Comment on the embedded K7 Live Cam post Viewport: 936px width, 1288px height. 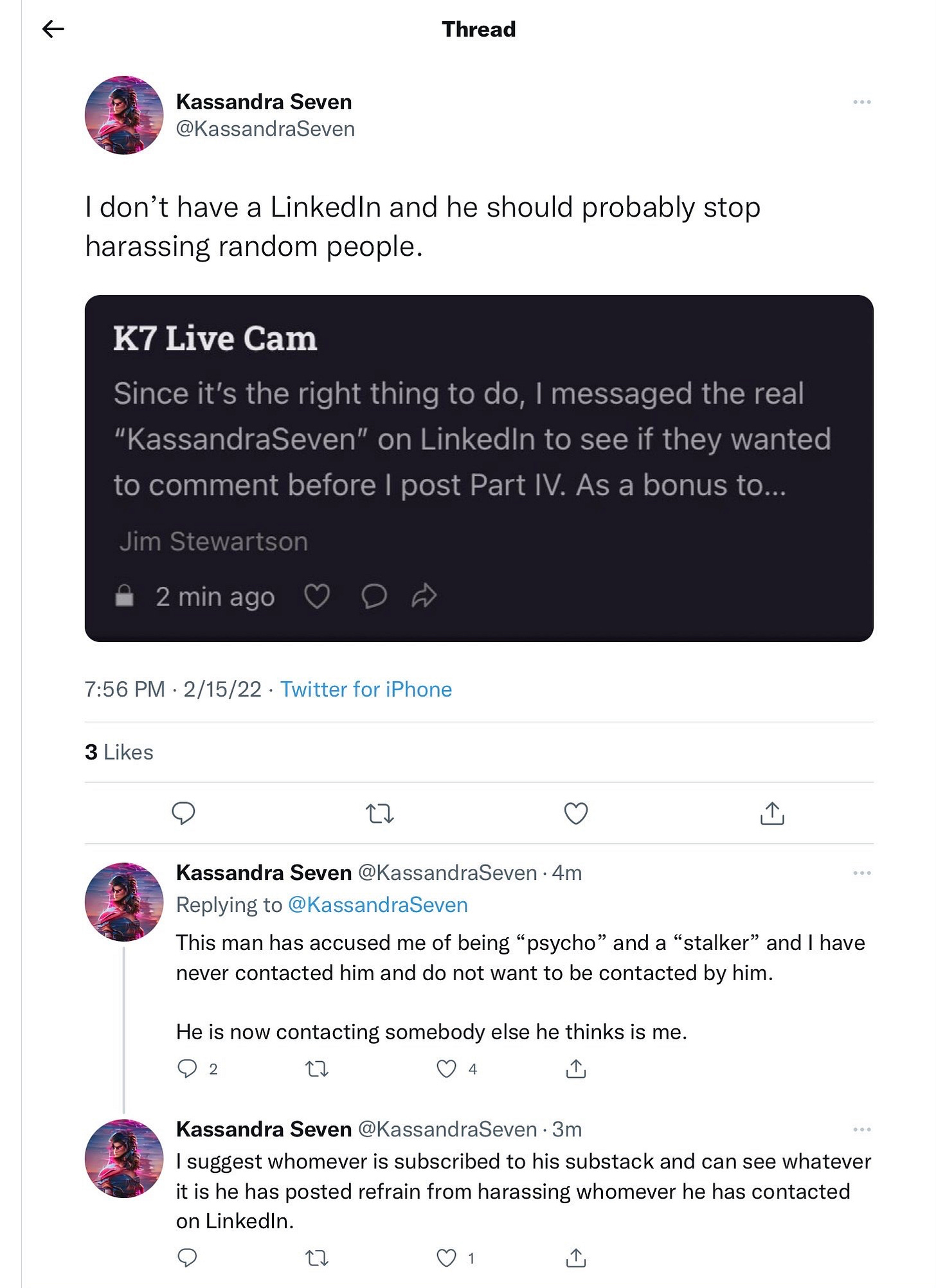coord(373,596)
